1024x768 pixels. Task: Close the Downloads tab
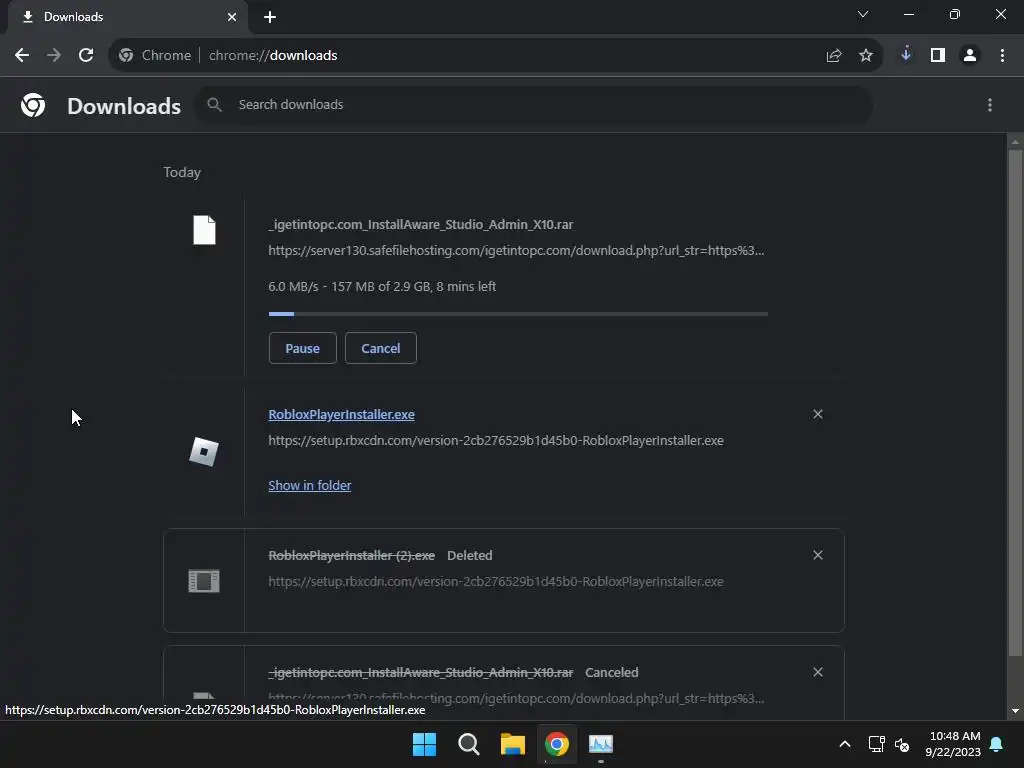click(232, 17)
